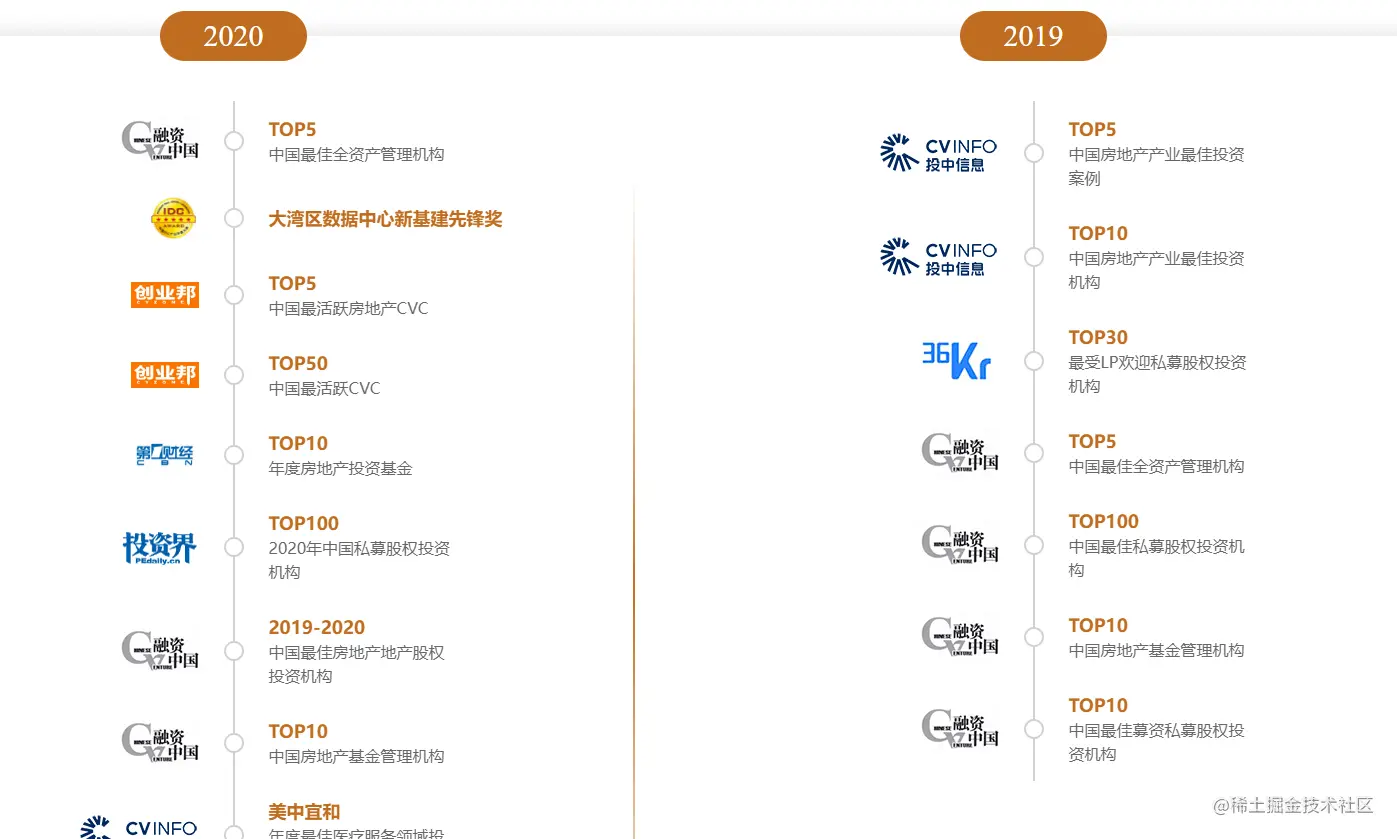This screenshot has width=1397, height=839.
Task: Select the timeline dot for TOP5 中国最活跃房地产CVC
Action: [x=234, y=295]
